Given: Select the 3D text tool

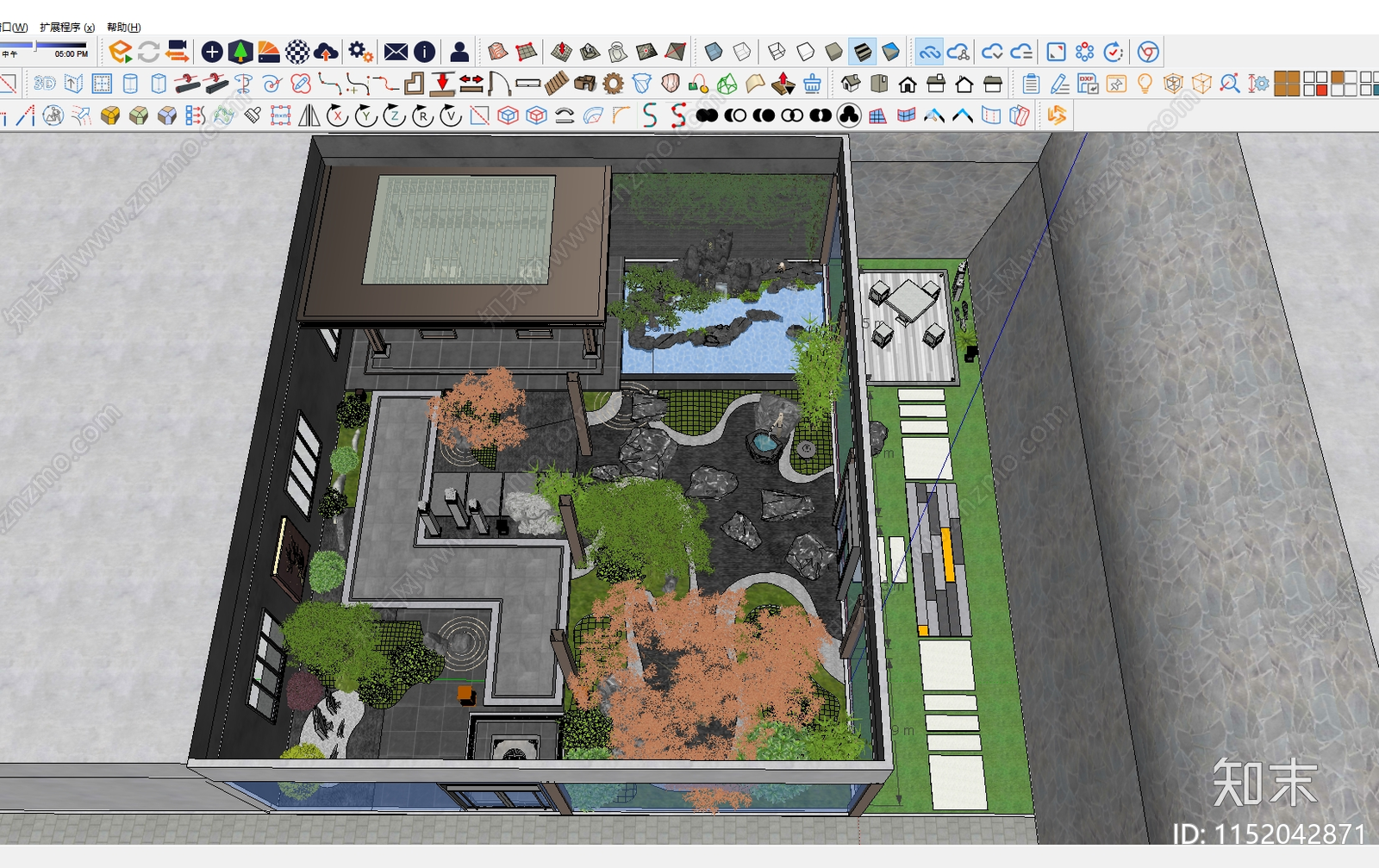Looking at the screenshot, I should 45,84.
